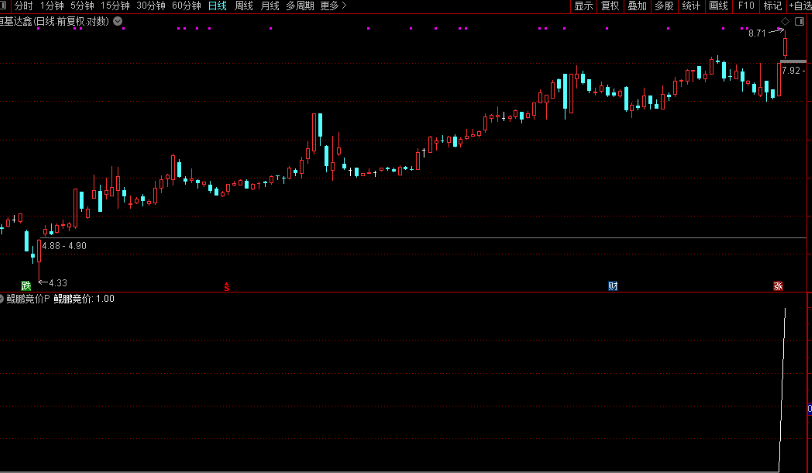The width and height of the screenshot is (812, 473).
Task: Click the 鲲鹏竞价P indicator name
Action: pyautogui.click(x=28, y=299)
